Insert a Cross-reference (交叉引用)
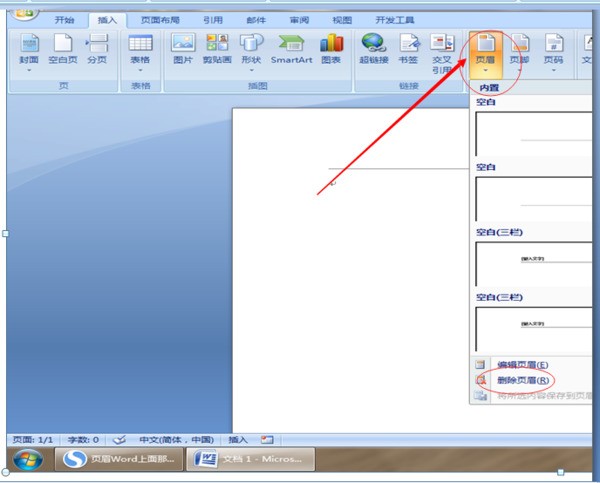 (442, 54)
